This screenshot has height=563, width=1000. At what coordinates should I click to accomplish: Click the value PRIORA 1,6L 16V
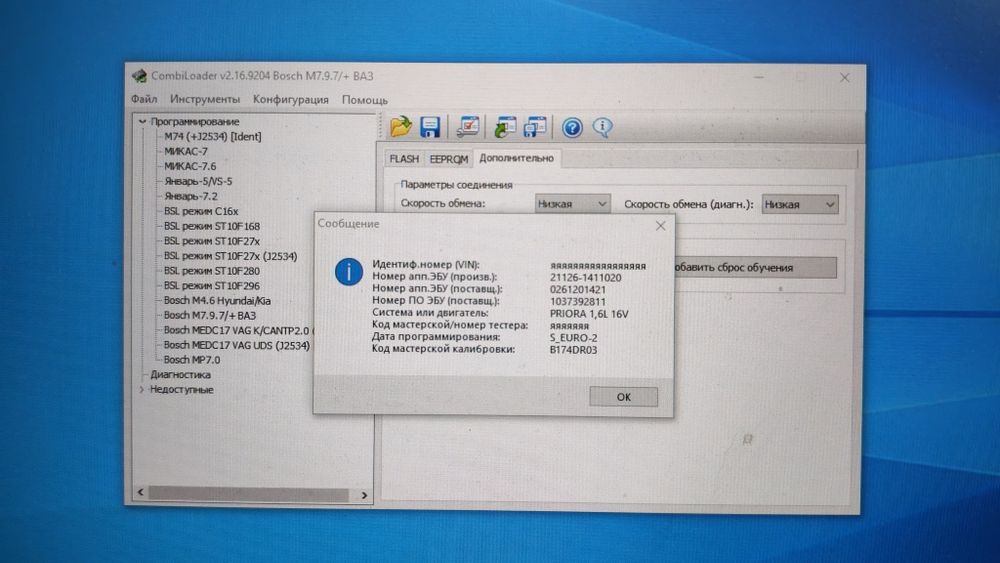pos(589,314)
